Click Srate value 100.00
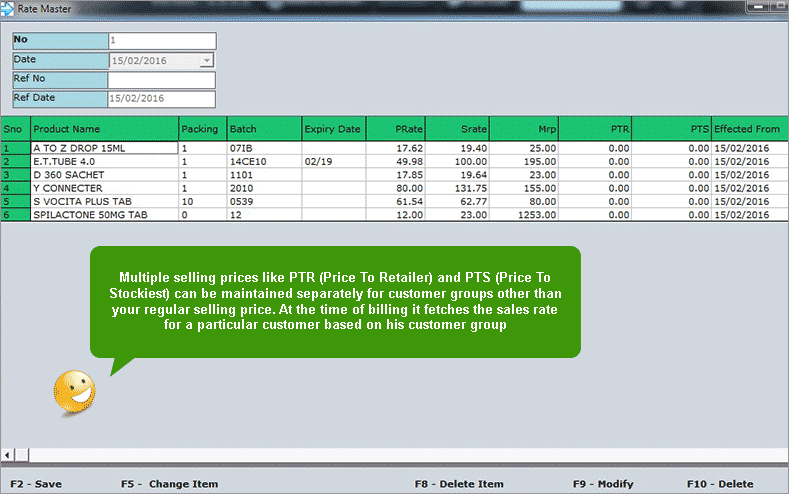 coord(457,161)
